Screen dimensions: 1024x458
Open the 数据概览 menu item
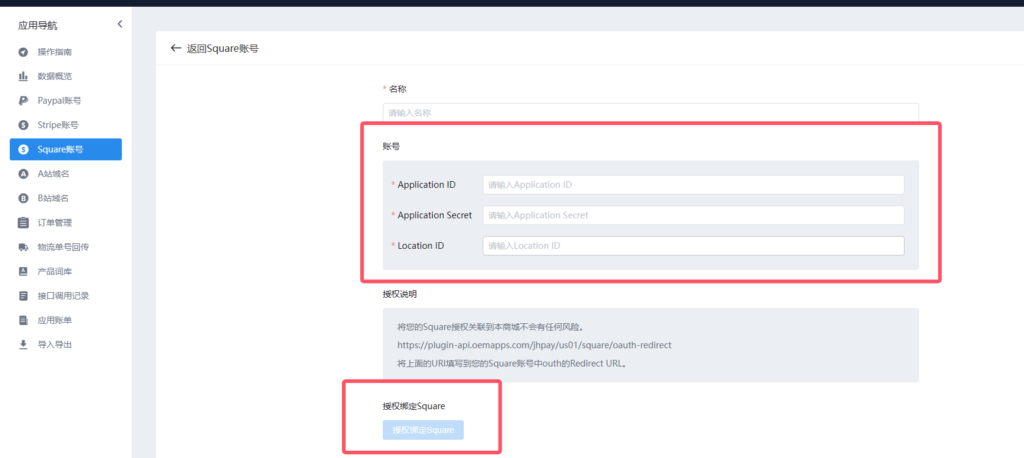tap(65, 76)
